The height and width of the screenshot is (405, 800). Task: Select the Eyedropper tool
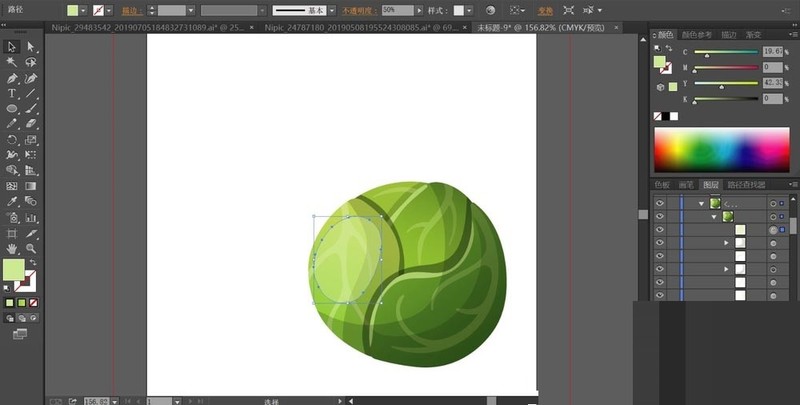click(x=12, y=202)
